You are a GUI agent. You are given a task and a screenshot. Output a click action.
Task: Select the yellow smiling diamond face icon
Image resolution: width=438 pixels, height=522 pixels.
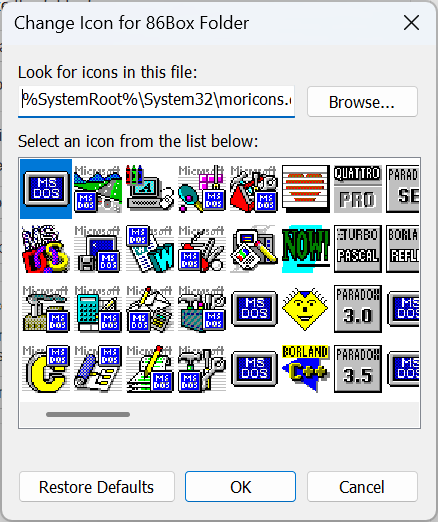306,309
